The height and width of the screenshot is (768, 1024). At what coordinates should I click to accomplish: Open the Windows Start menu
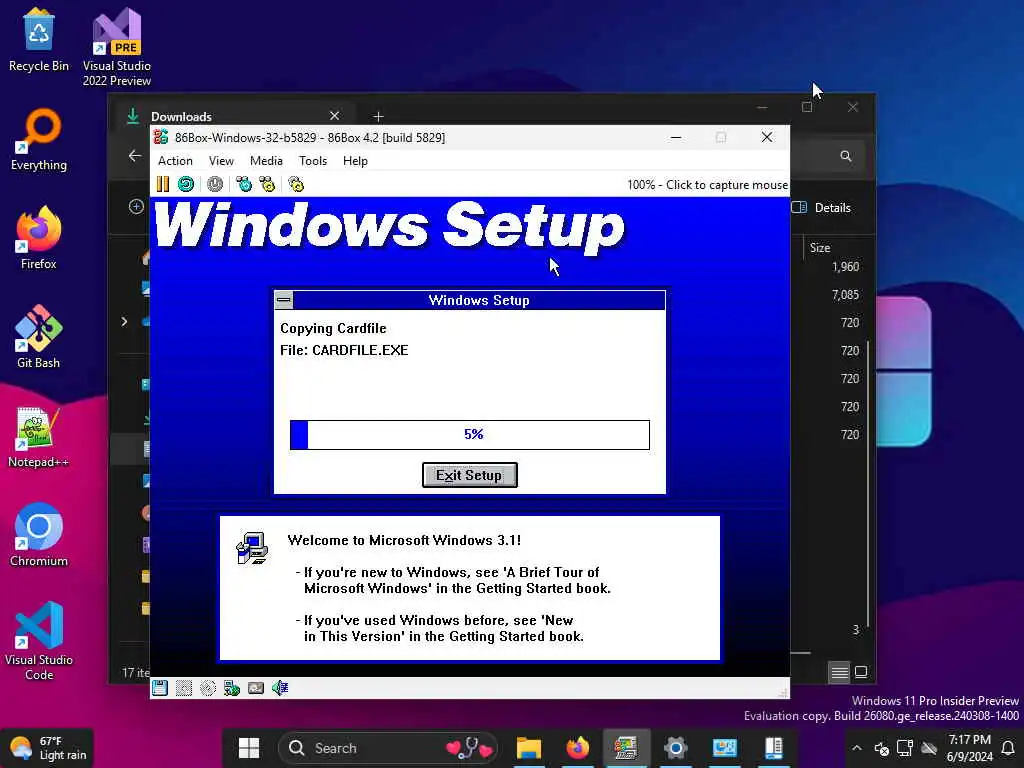click(249, 748)
